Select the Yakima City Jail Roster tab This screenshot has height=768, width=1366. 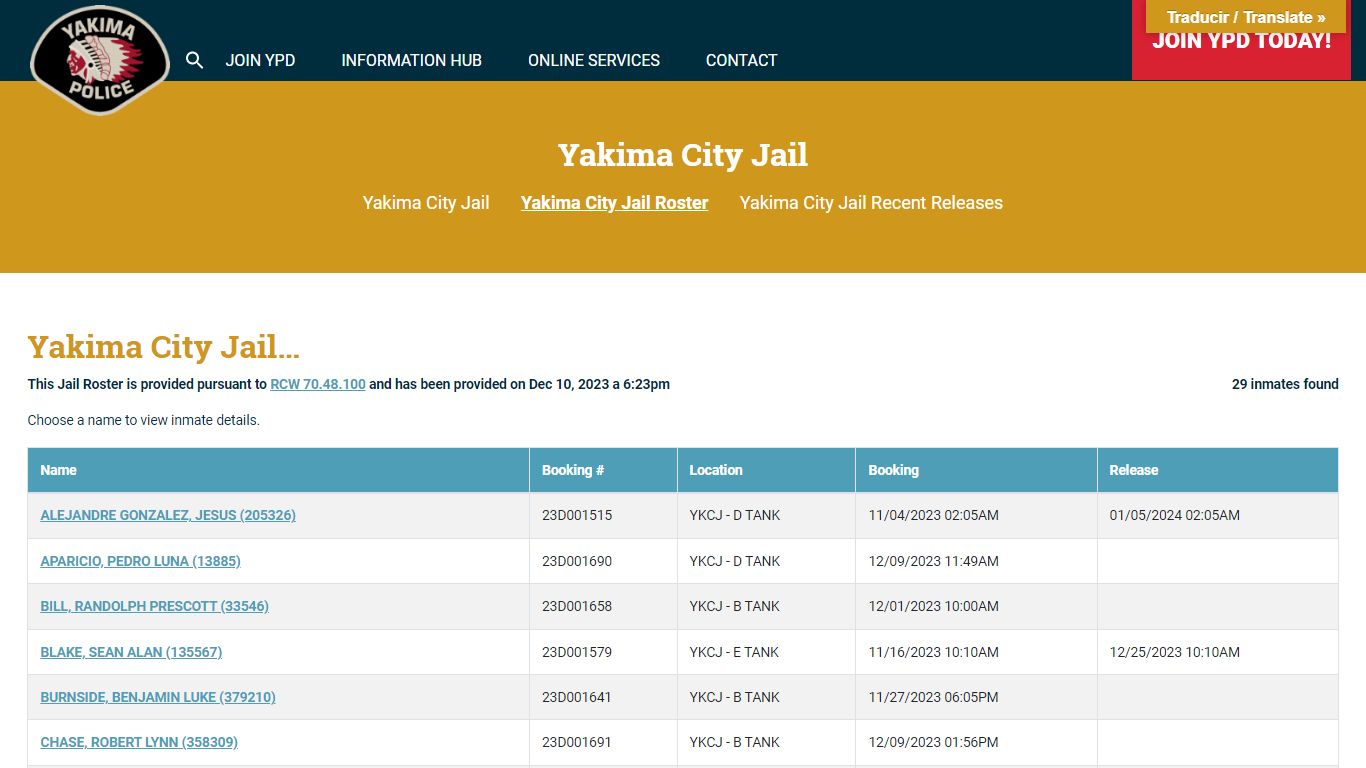coord(614,203)
